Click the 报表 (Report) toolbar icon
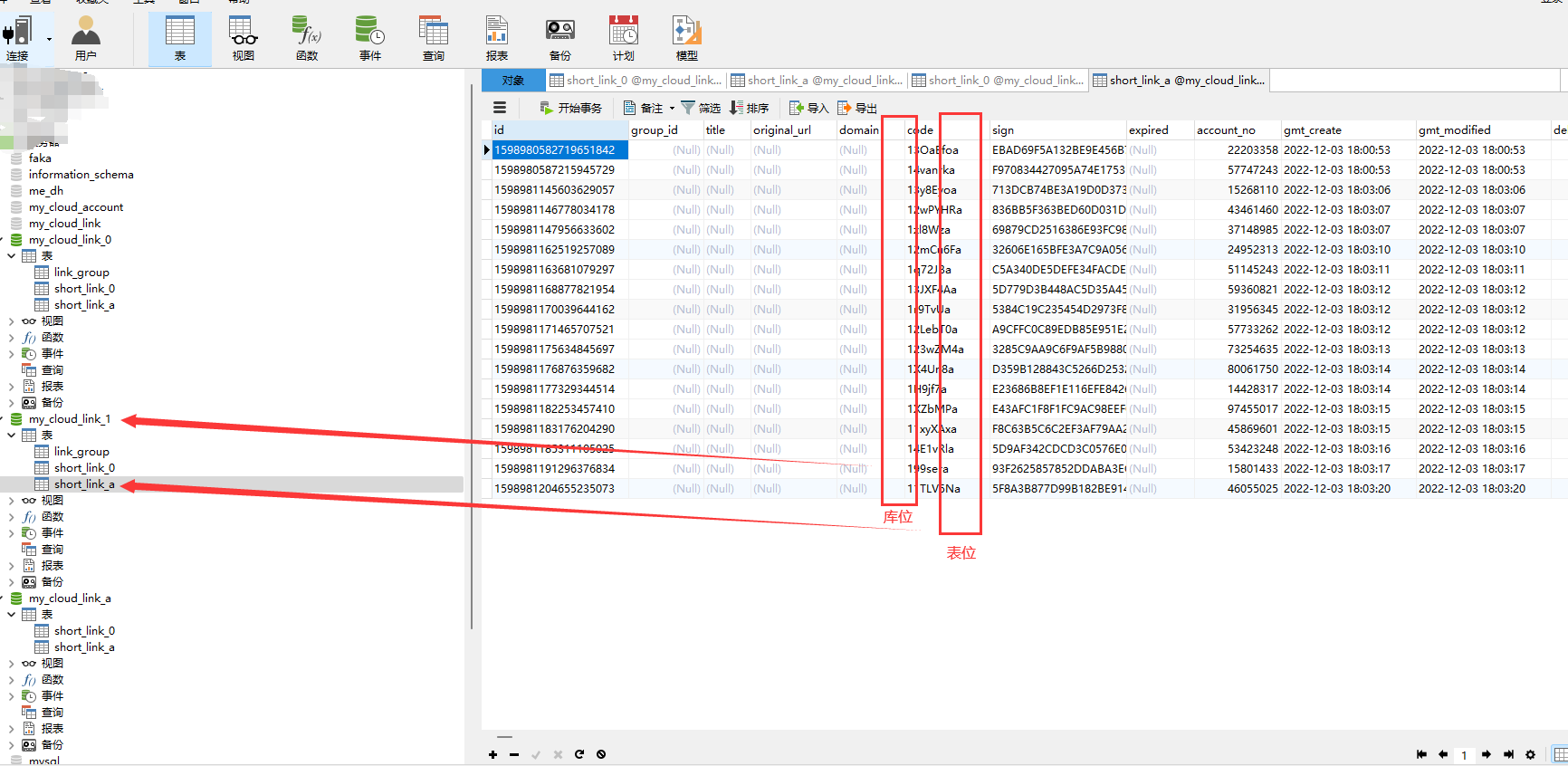Screen dimensions: 1568x766 tap(496, 38)
